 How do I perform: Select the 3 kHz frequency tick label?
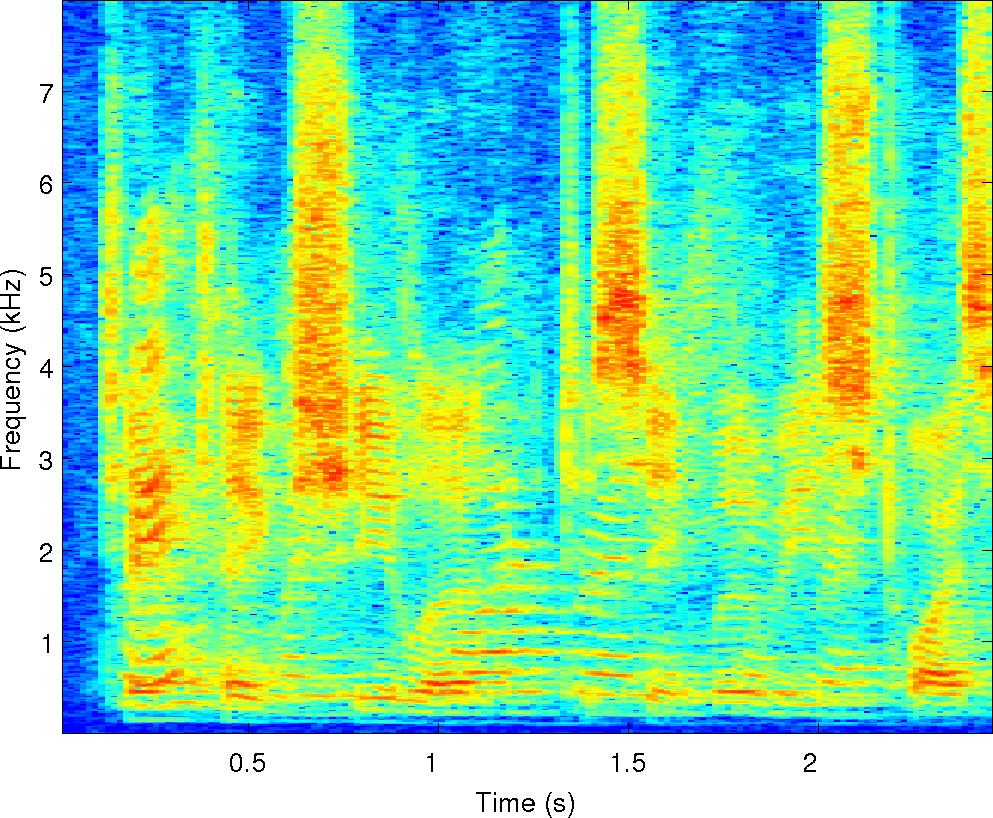click(x=46, y=461)
